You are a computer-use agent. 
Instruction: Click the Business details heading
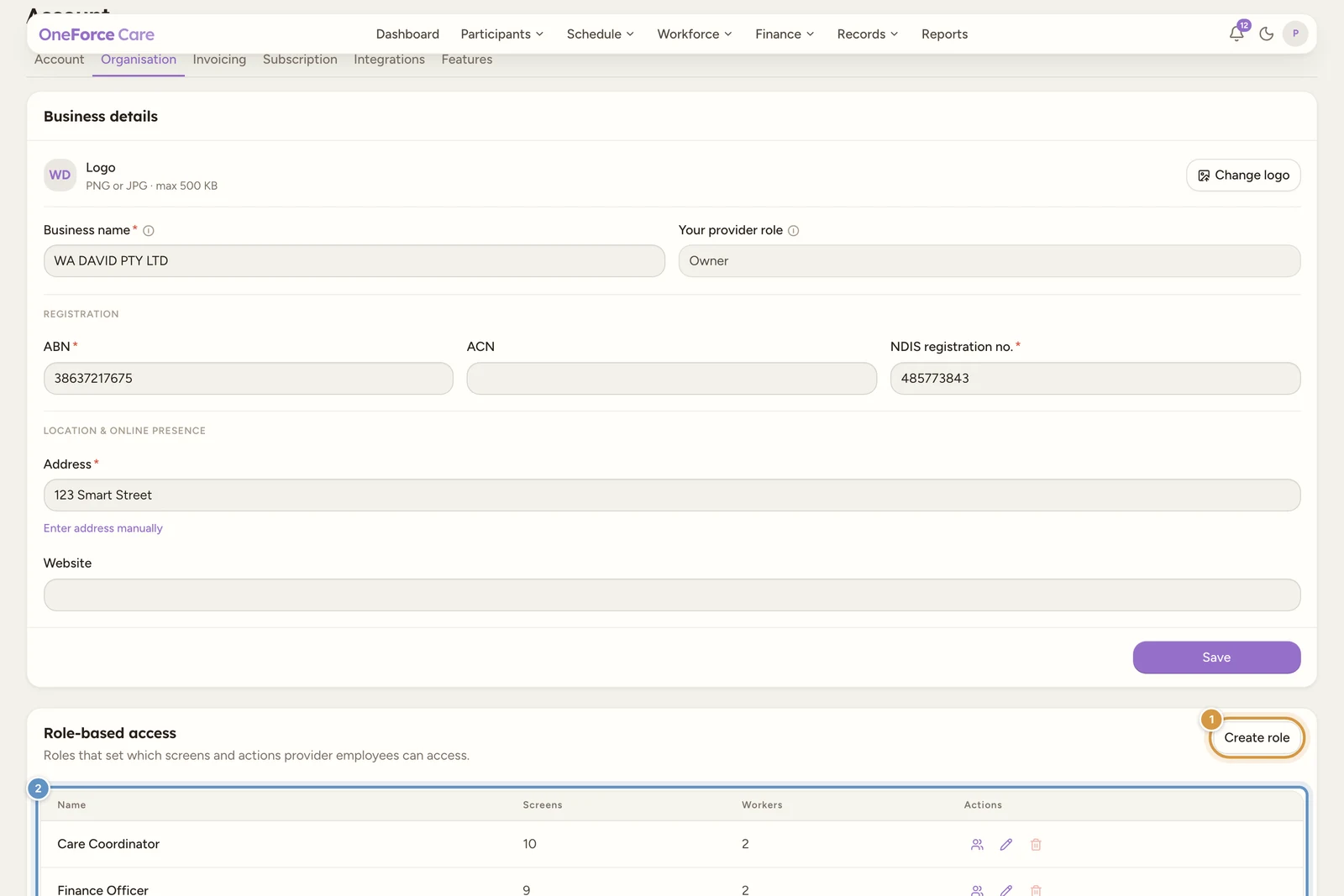point(101,117)
